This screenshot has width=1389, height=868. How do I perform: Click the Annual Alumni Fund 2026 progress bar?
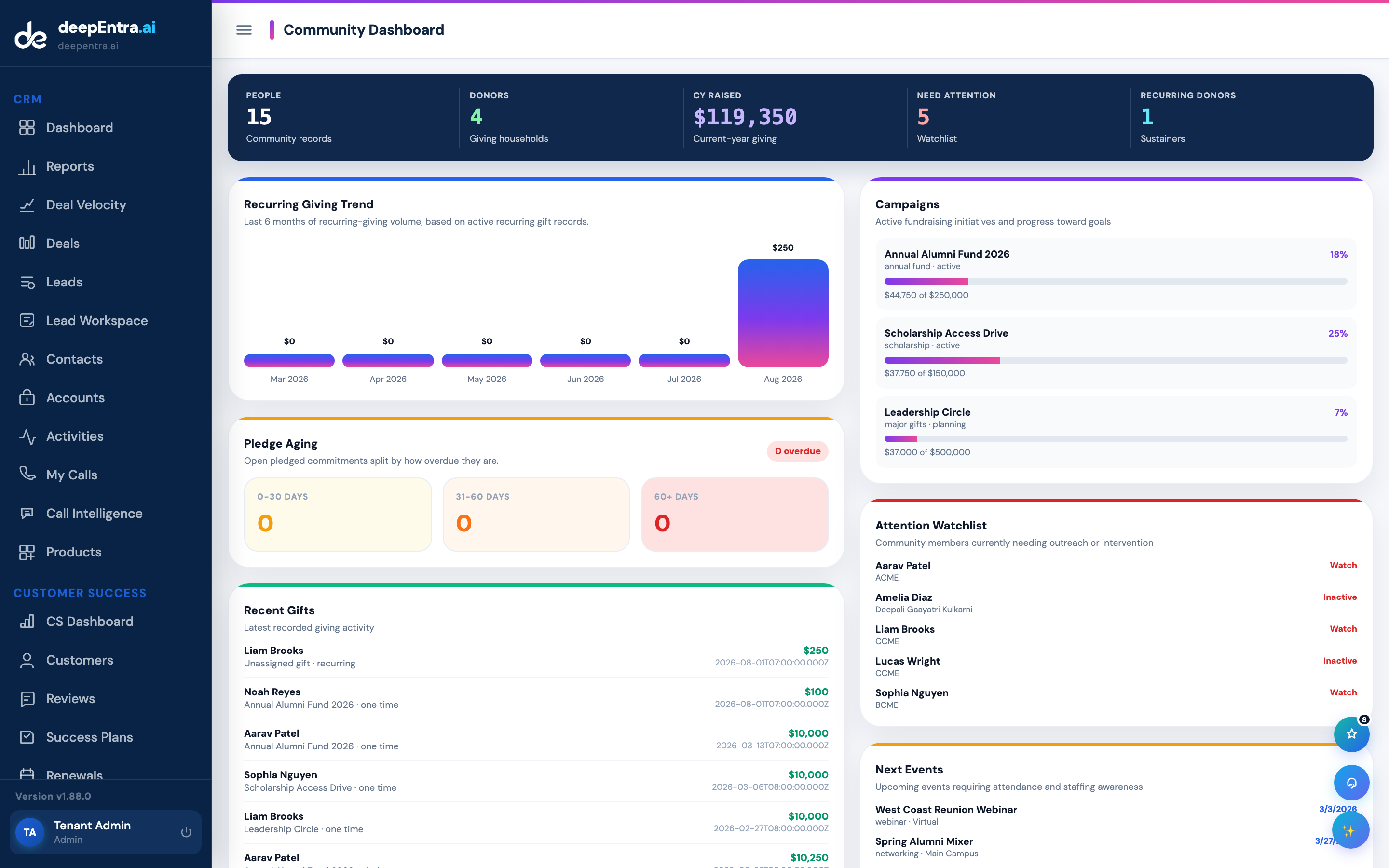tap(1115, 281)
